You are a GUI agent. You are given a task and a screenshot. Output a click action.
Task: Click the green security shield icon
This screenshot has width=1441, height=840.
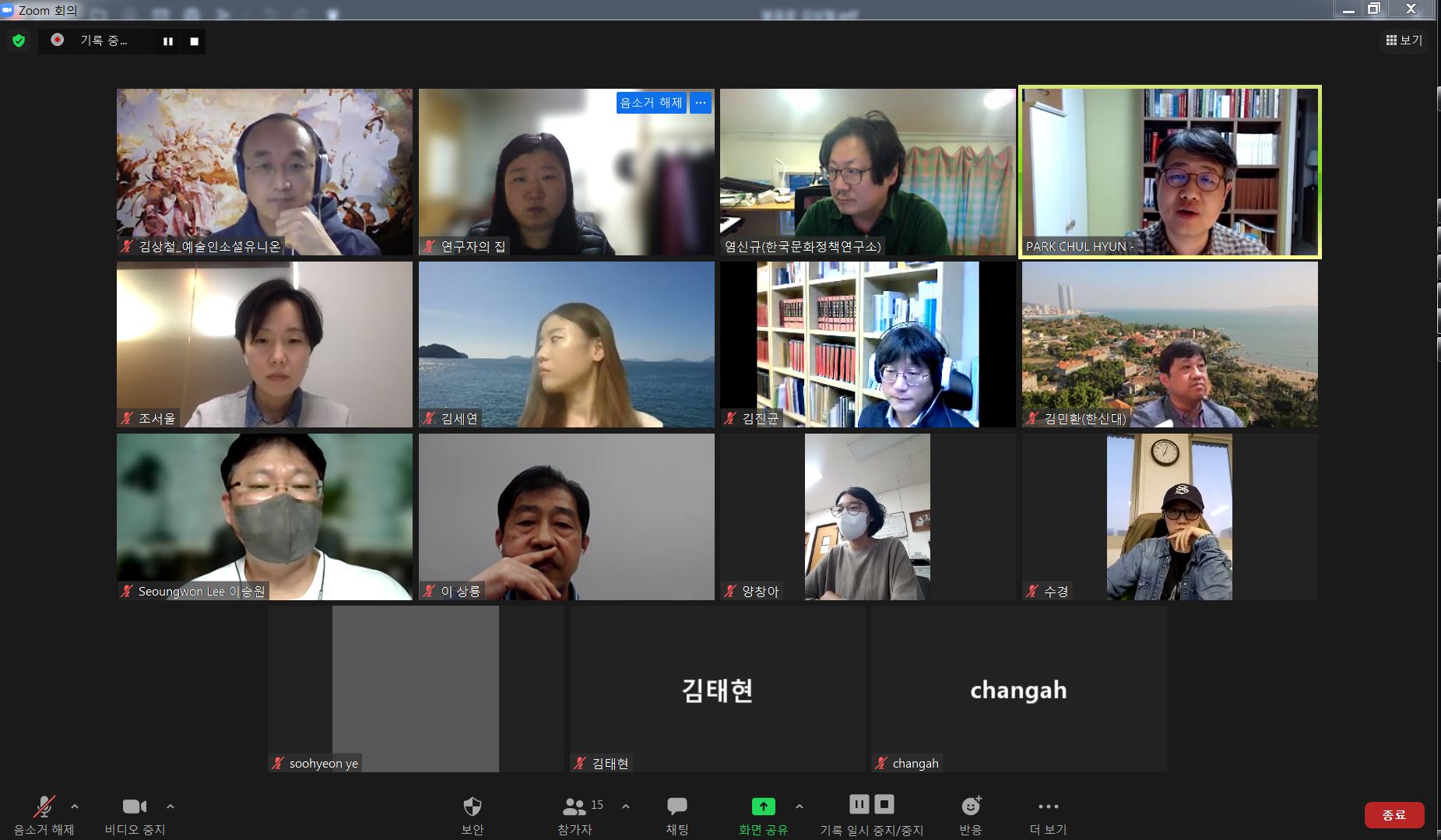click(19, 40)
